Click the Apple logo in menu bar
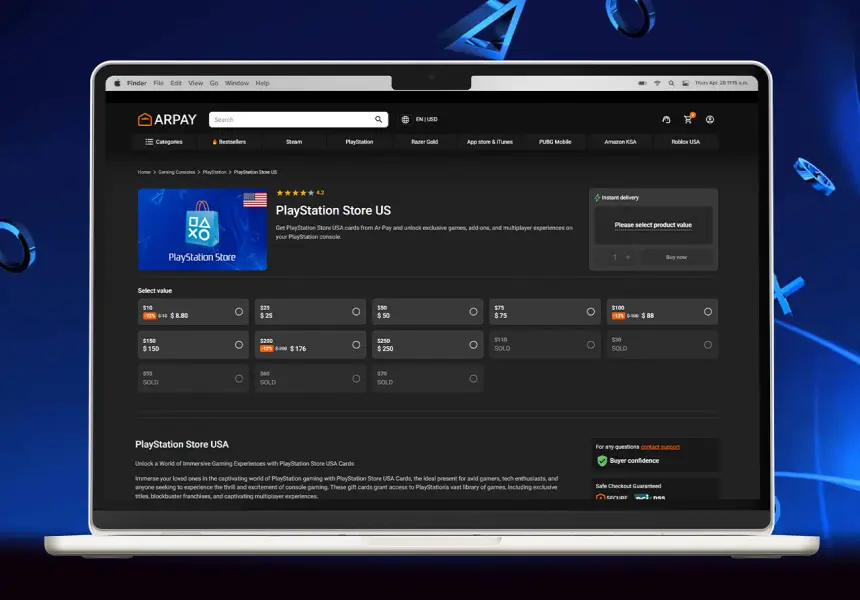 pyautogui.click(x=117, y=83)
